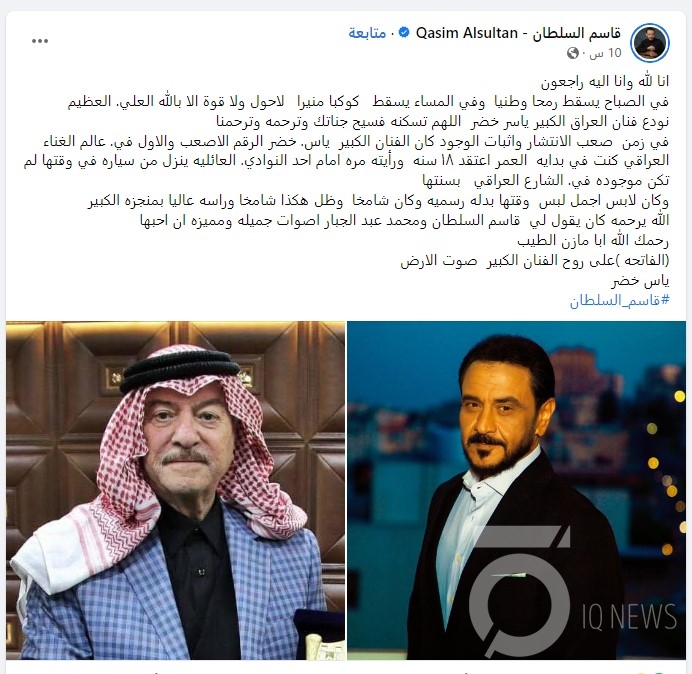Click the closing name line ياس خضر

pyautogui.click(x=640, y=281)
